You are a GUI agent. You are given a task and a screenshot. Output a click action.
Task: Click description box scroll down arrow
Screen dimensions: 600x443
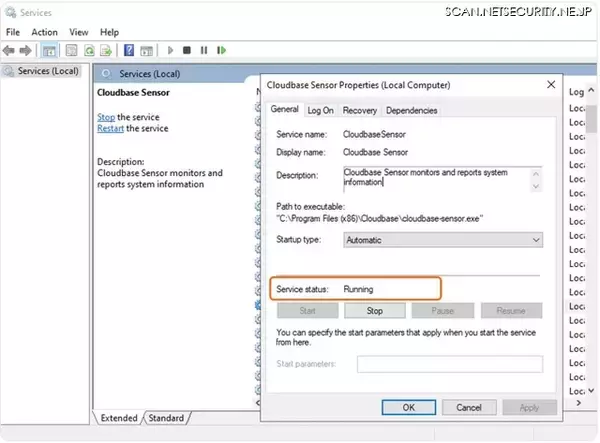tap(536, 186)
